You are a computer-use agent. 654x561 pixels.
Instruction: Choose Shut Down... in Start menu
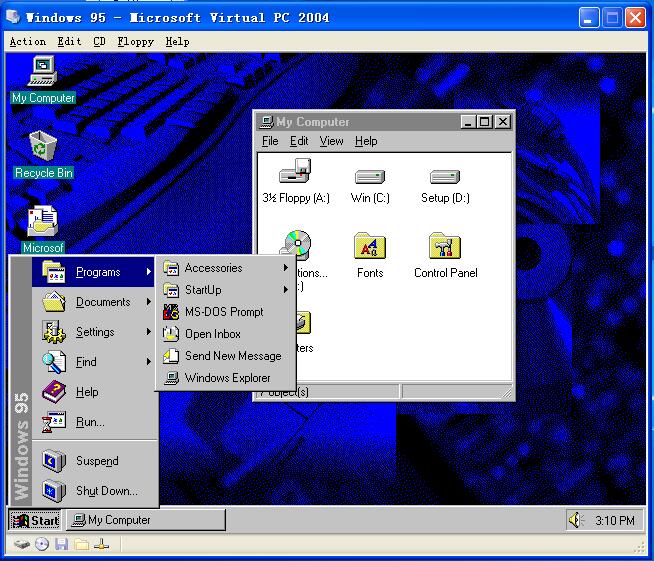[x=96, y=491]
